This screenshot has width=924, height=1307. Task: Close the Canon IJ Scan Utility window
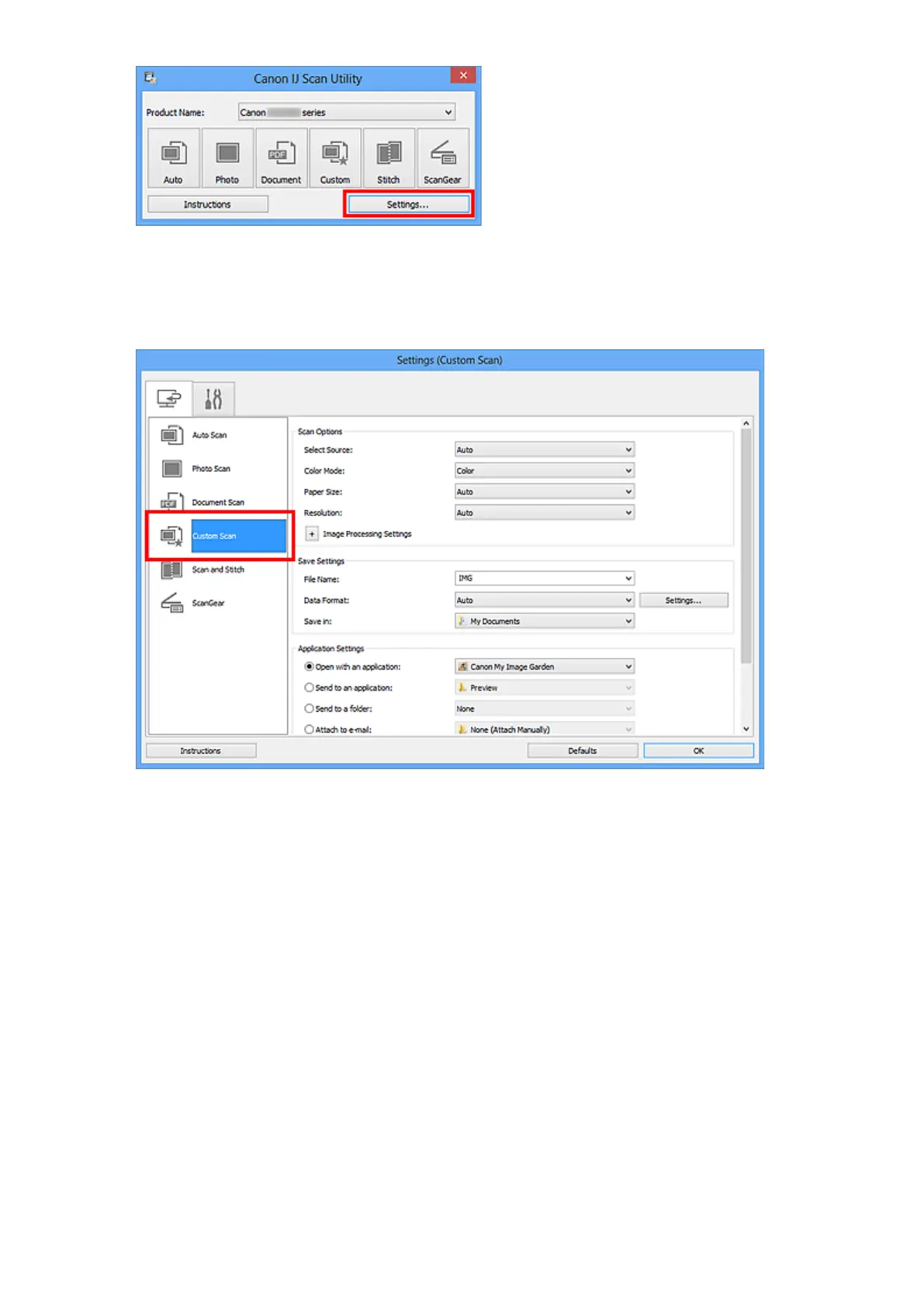pyautogui.click(x=463, y=75)
